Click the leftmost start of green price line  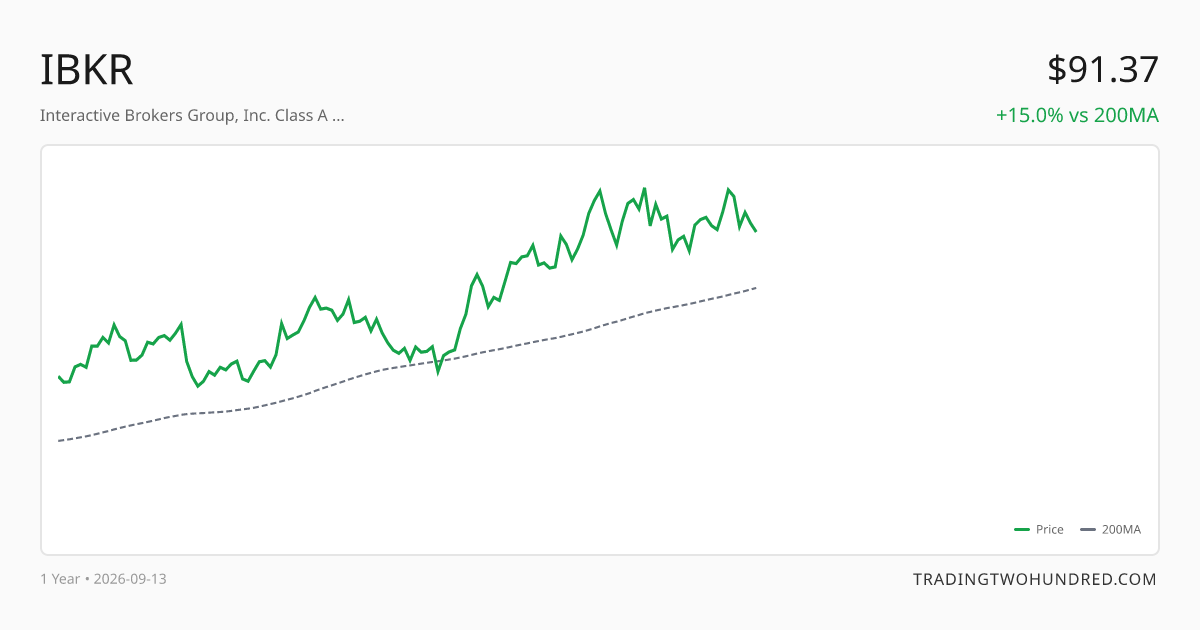pyautogui.click(x=59, y=376)
